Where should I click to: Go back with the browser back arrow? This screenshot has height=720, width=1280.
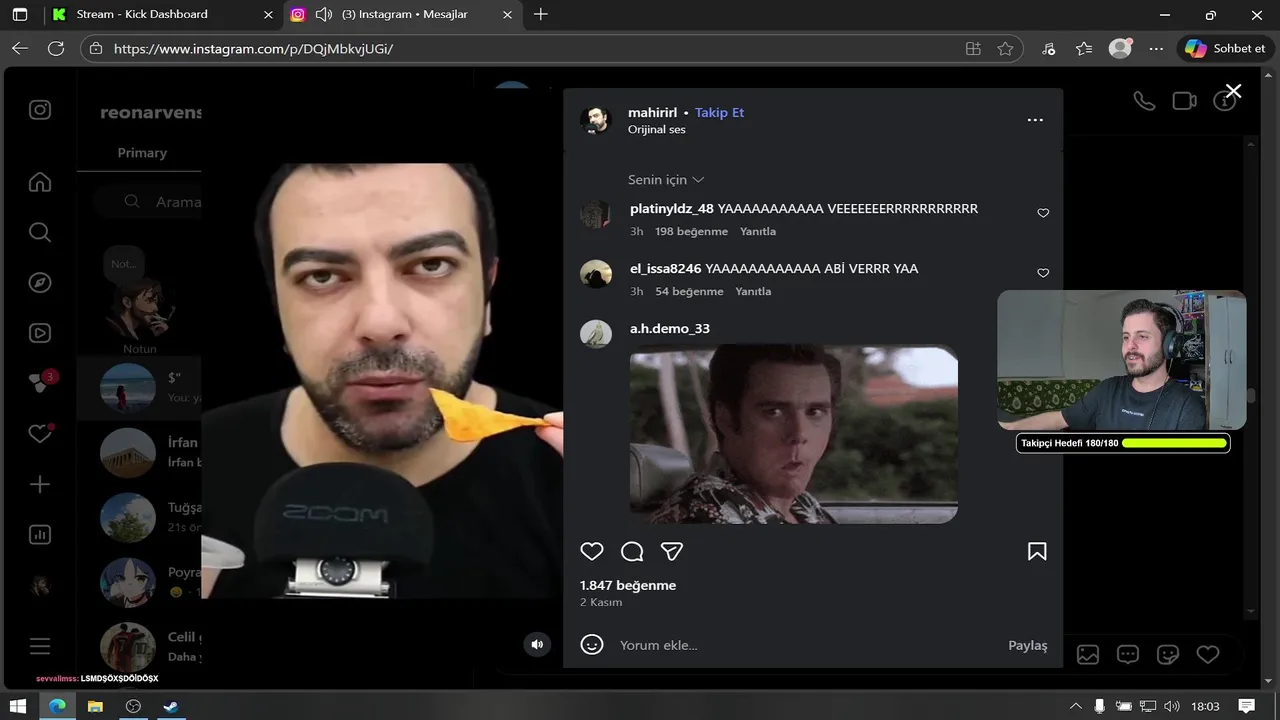click(x=20, y=48)
